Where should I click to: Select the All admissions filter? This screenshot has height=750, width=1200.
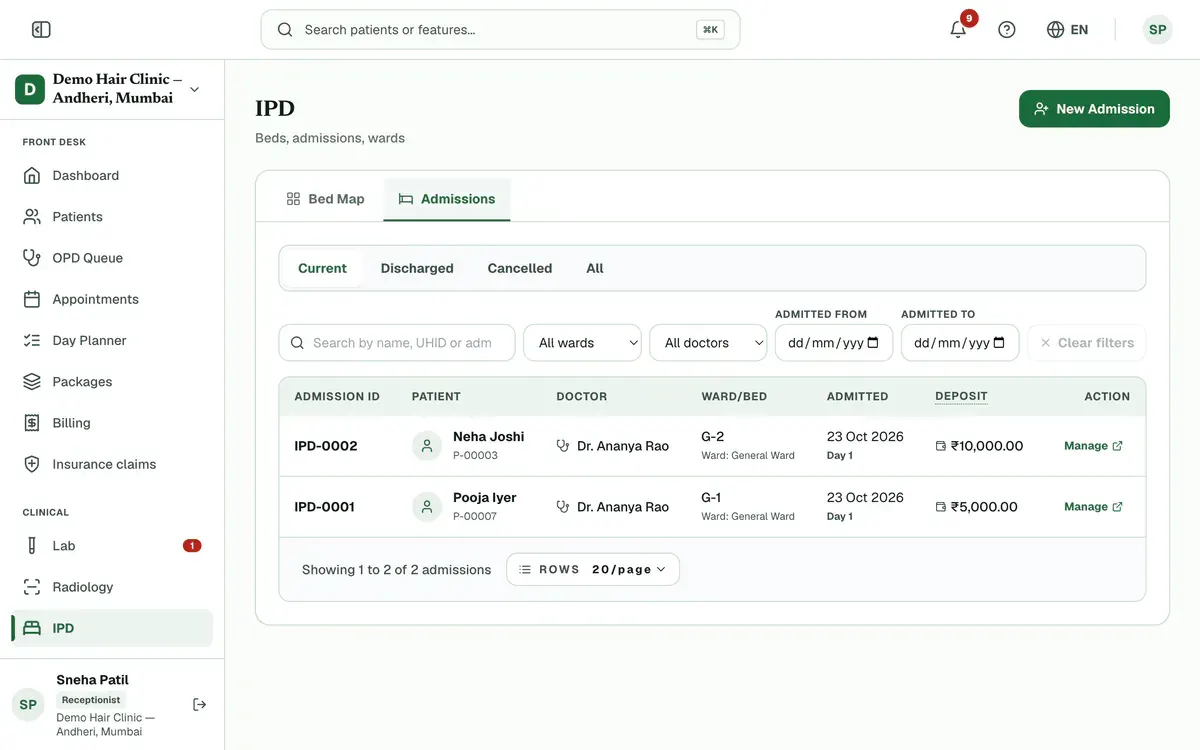595,268
